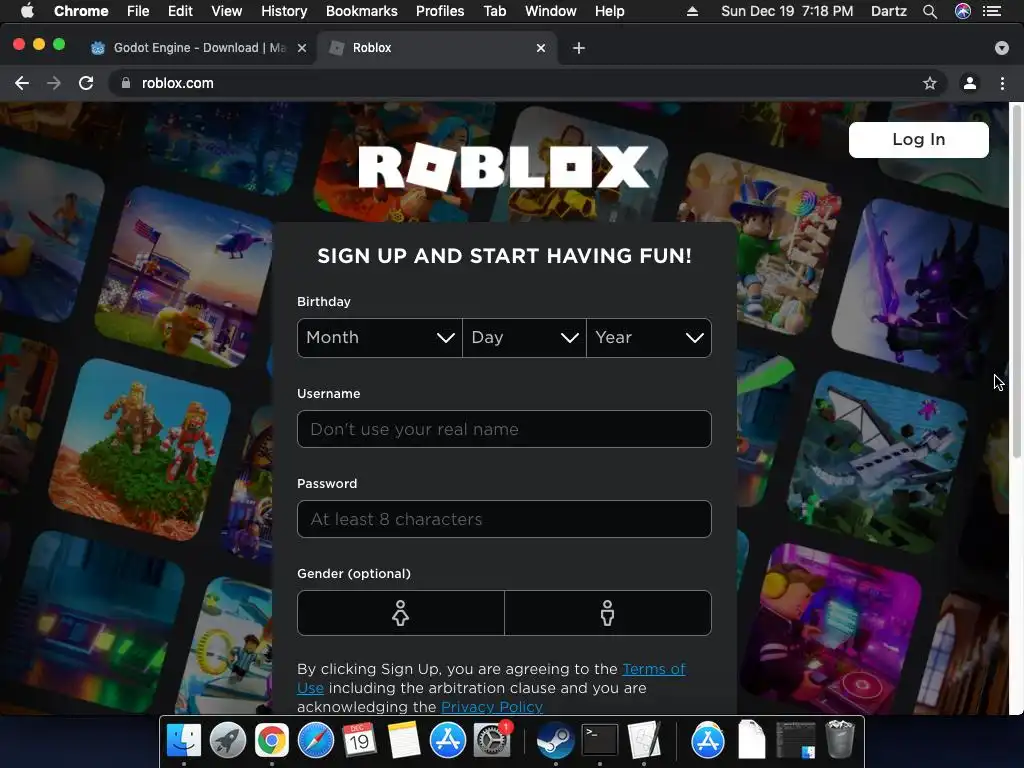
Task: Click the Siri icon in the menu bar
Action: click(963, 11)
